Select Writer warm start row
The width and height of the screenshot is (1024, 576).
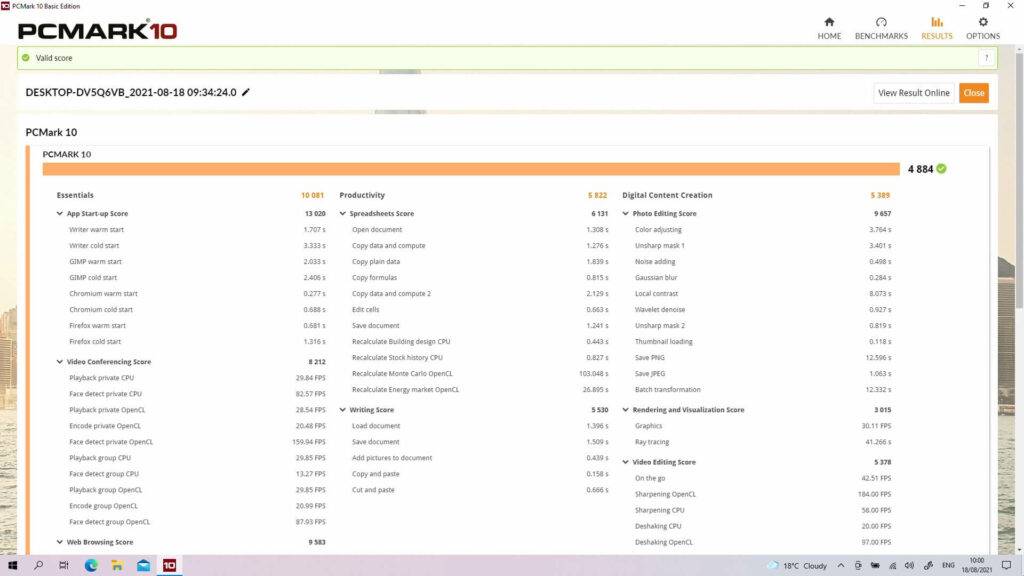[x=197, y=230]
